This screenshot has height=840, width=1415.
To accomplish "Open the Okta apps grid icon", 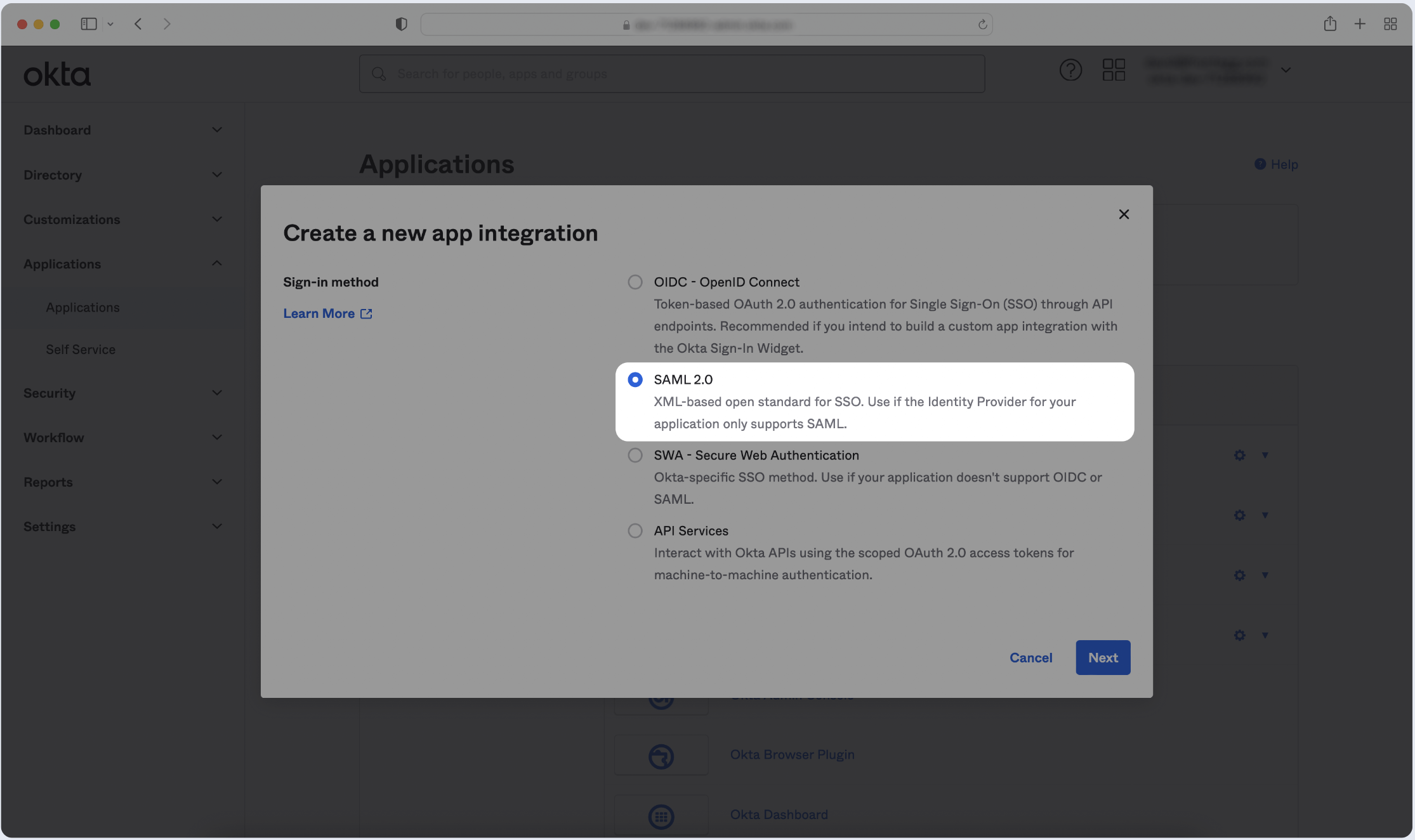I will 1113,70.
